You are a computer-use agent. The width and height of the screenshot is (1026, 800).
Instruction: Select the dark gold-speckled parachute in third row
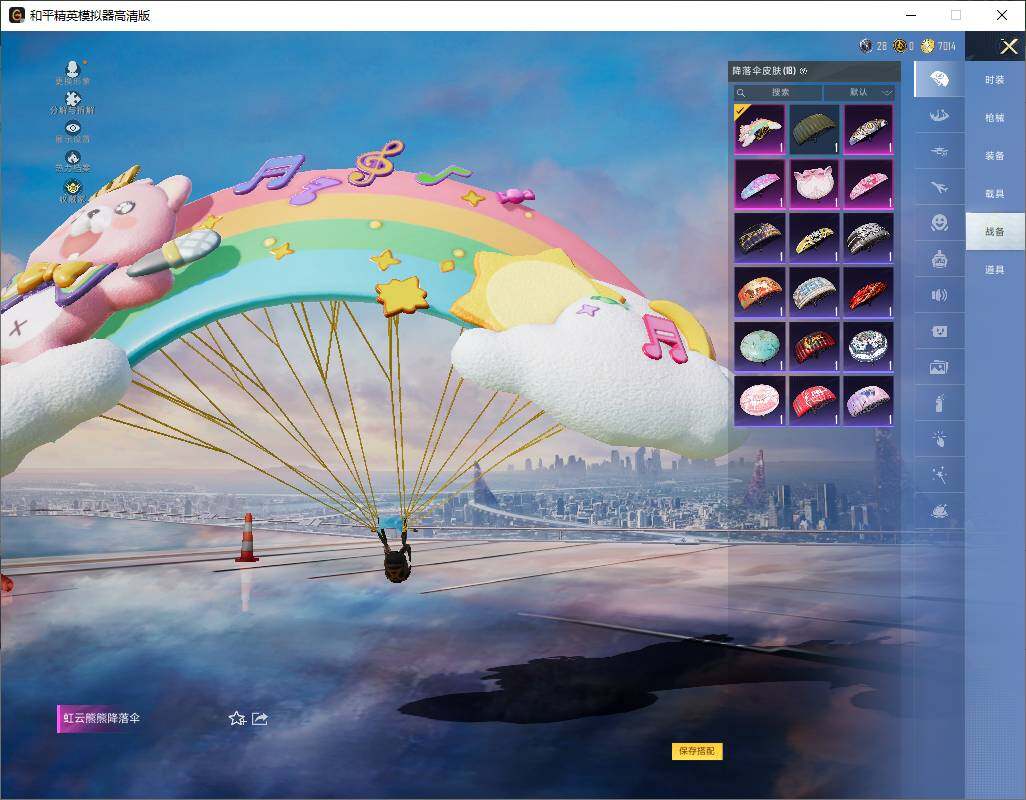[760, 238]
